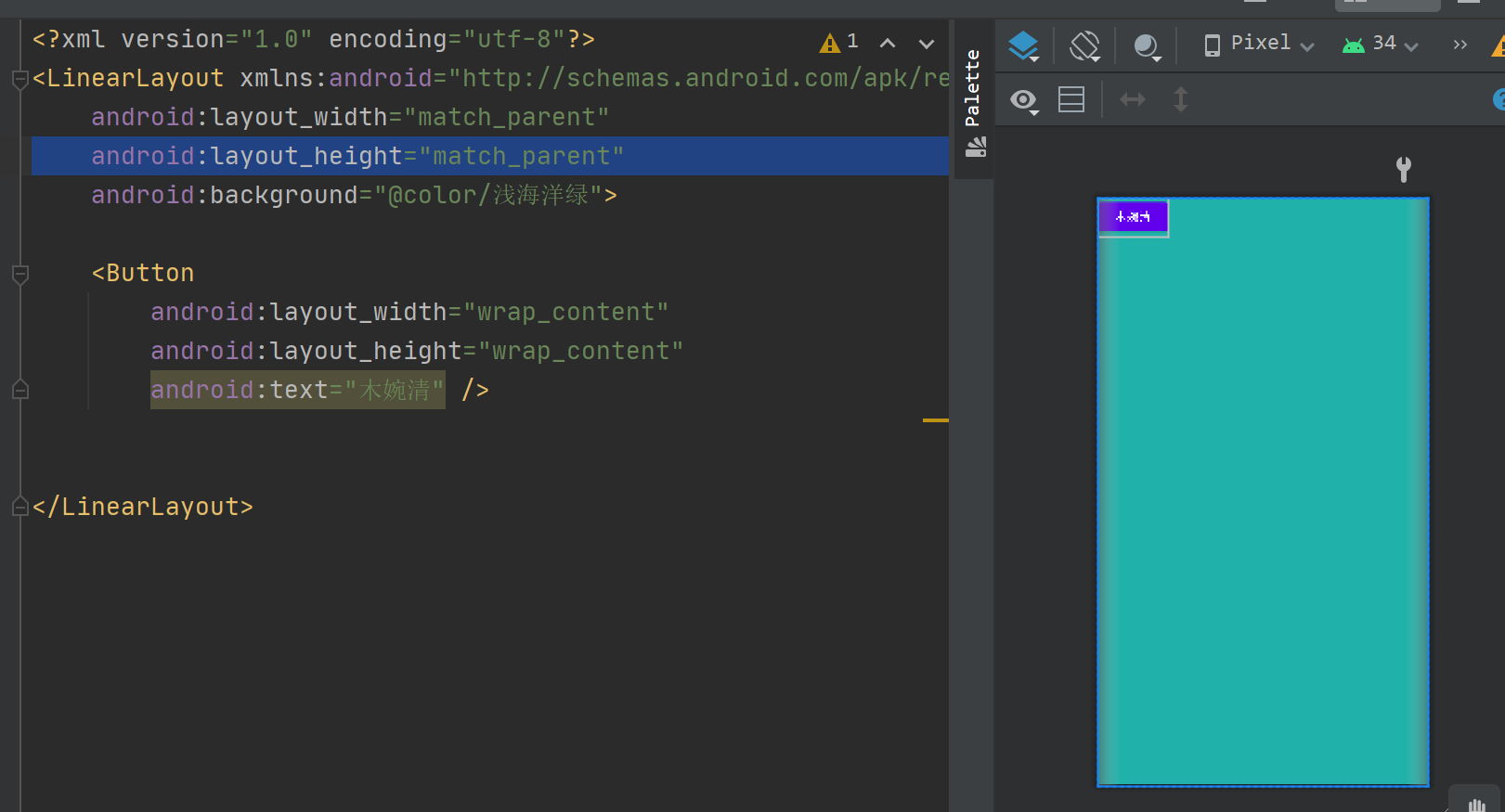The width and height of the screenshot is (1505, 812).
Task: Click the </LinearLayout> closing tag
Action: pyautogui.click(x=143, y=507)
